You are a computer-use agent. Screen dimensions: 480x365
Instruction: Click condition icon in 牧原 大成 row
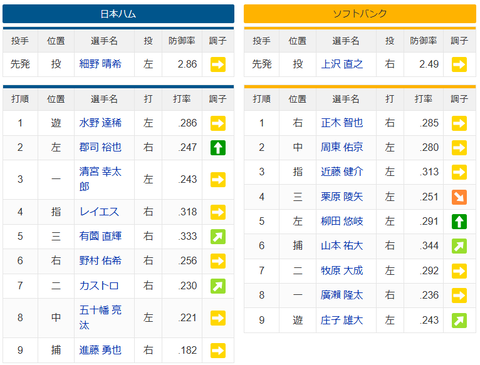click(459, 271)
